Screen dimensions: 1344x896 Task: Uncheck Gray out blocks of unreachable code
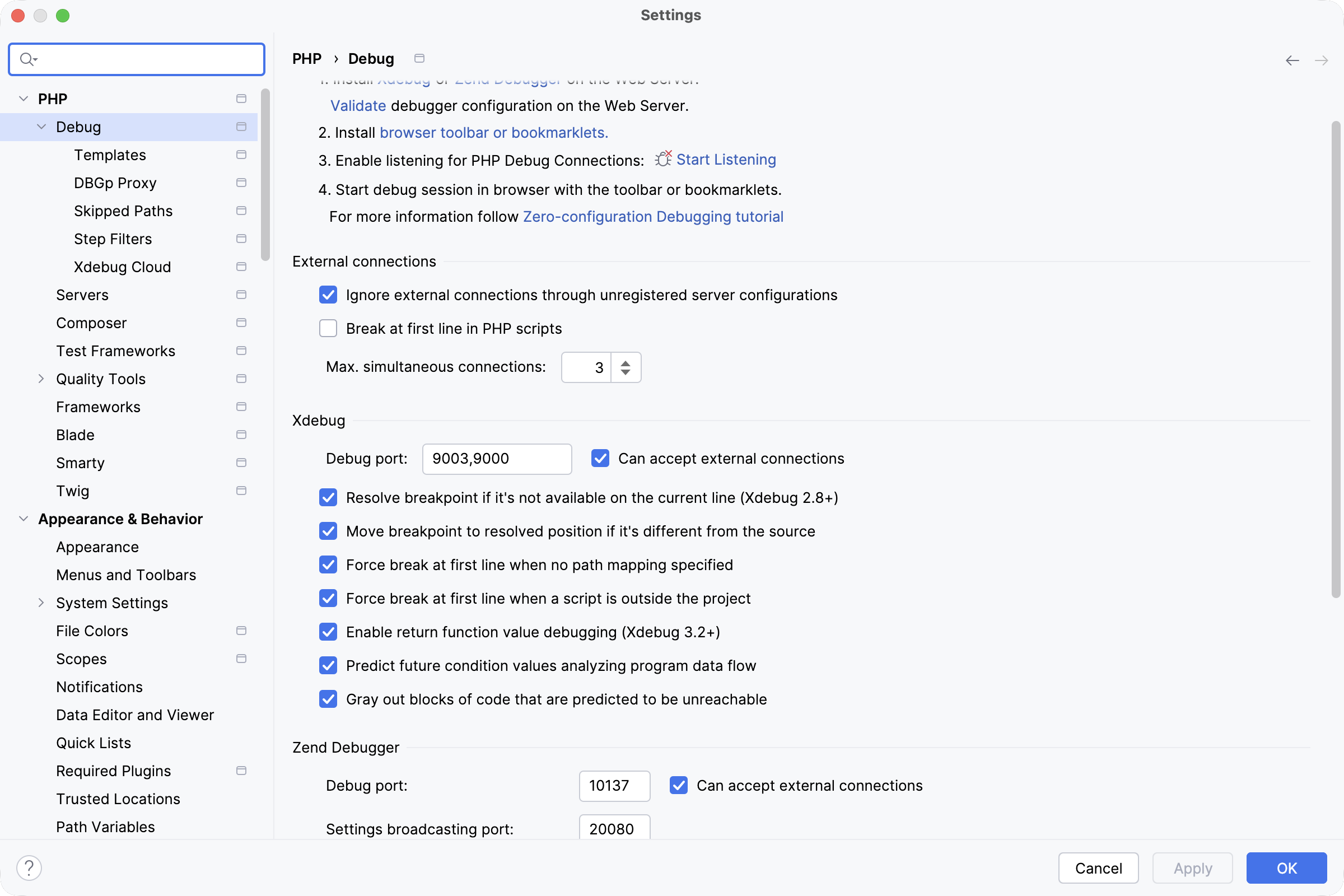click(328, 699)
